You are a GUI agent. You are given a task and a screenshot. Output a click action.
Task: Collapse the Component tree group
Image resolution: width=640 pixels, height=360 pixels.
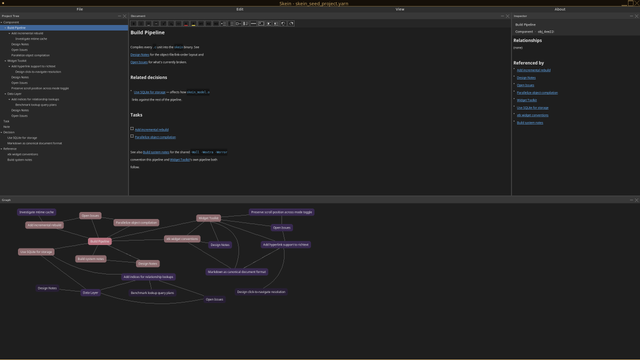pyautogui.click(x=2, y=22)
